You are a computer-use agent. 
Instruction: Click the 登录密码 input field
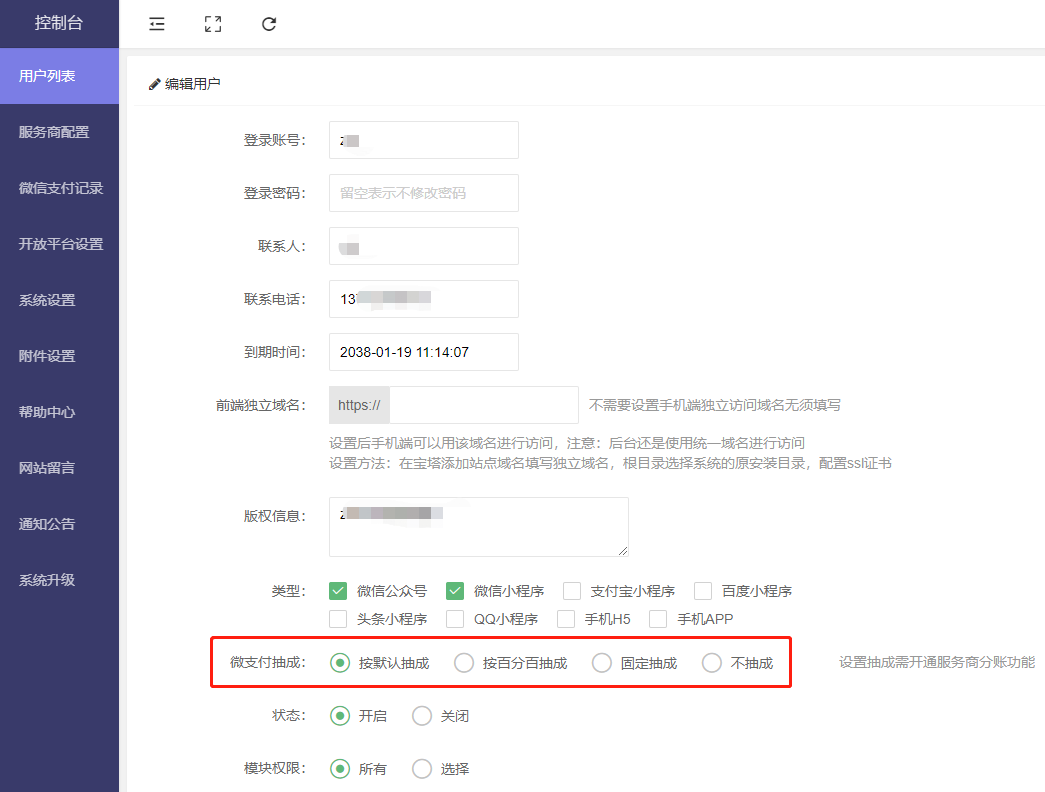pyautogui.click(x=423, y=193)
